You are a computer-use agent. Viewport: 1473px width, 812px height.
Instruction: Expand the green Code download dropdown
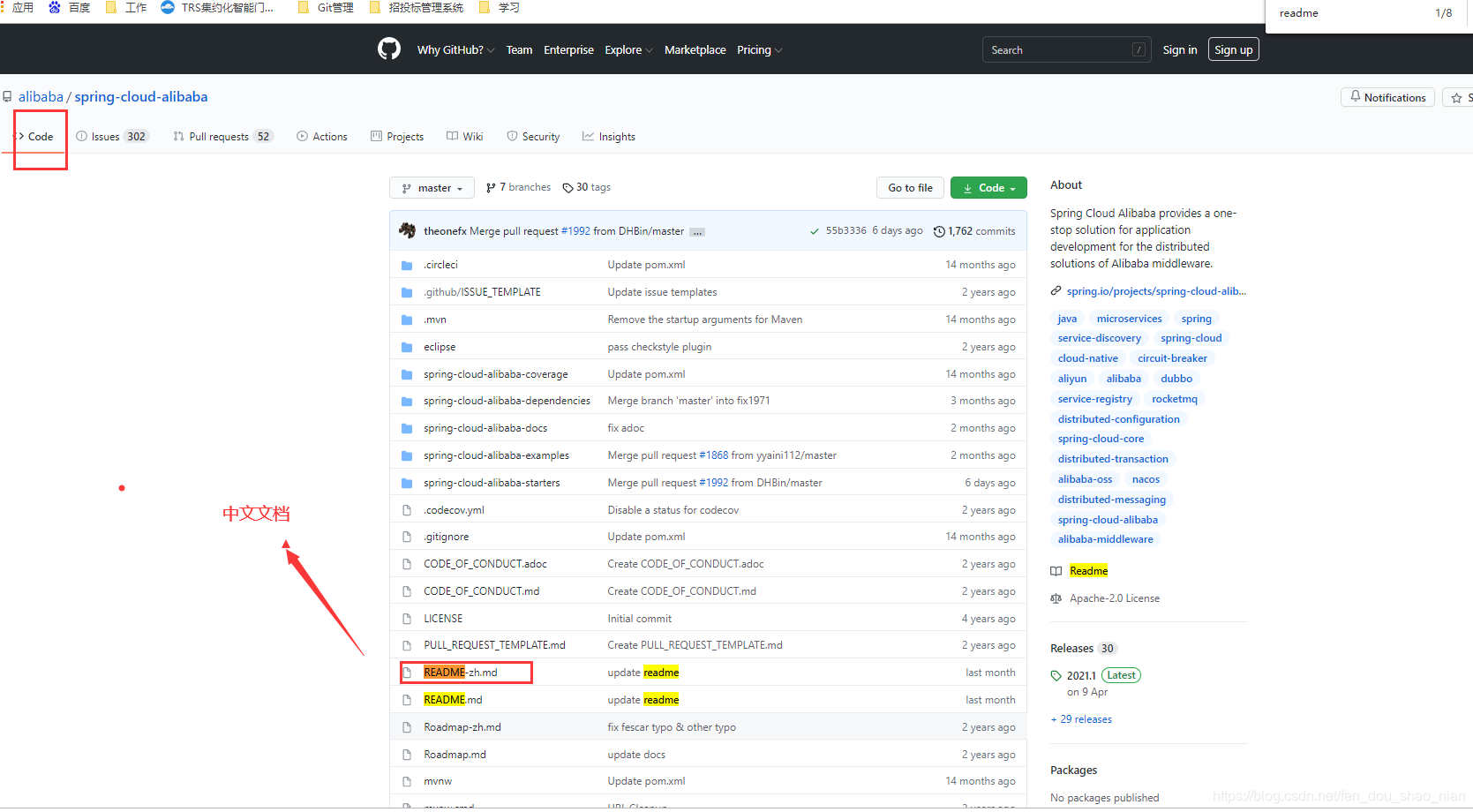988,188
